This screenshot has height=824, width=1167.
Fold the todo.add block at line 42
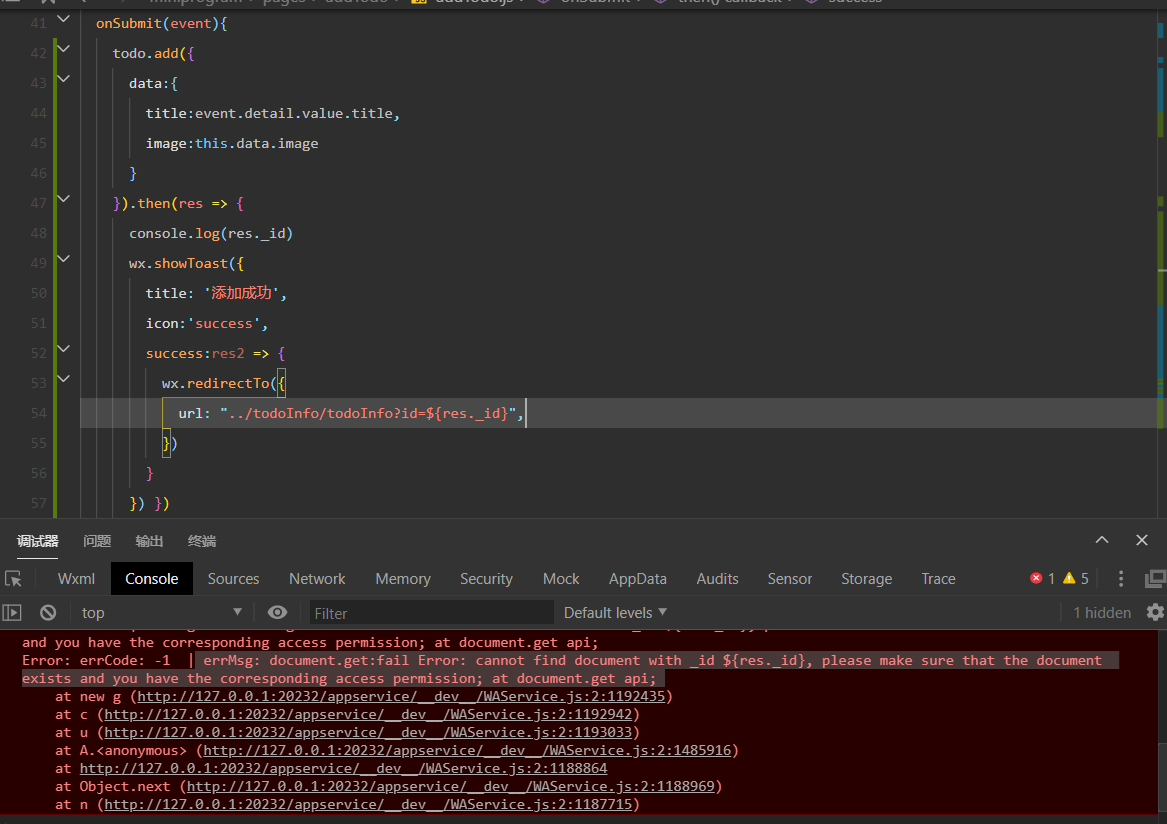click(64, 48)
